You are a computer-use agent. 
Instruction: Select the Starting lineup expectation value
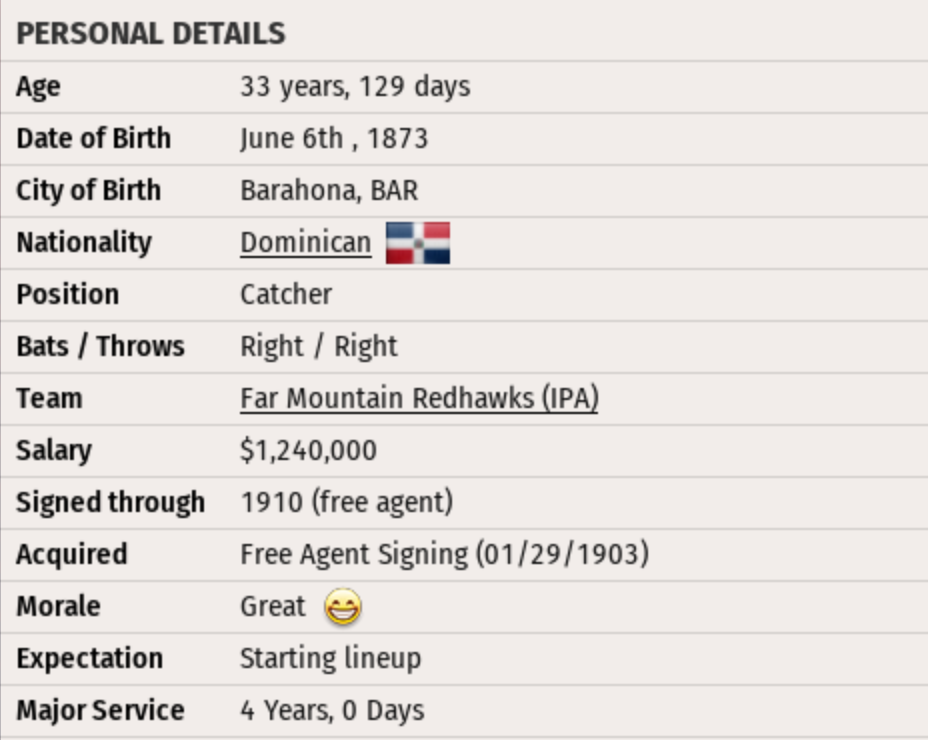point(330,659)
